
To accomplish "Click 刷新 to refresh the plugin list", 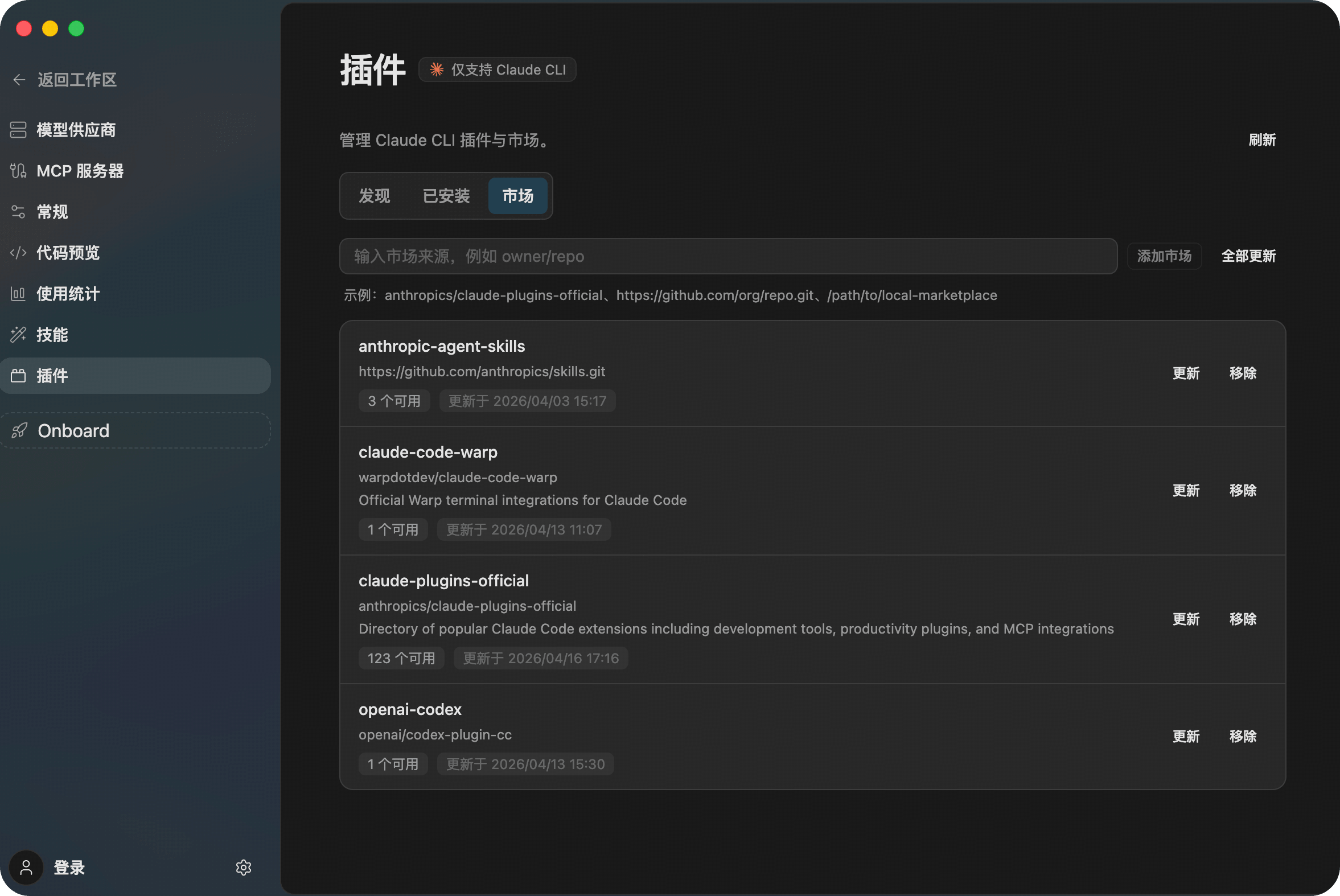I will click(x=1261, y=140).
